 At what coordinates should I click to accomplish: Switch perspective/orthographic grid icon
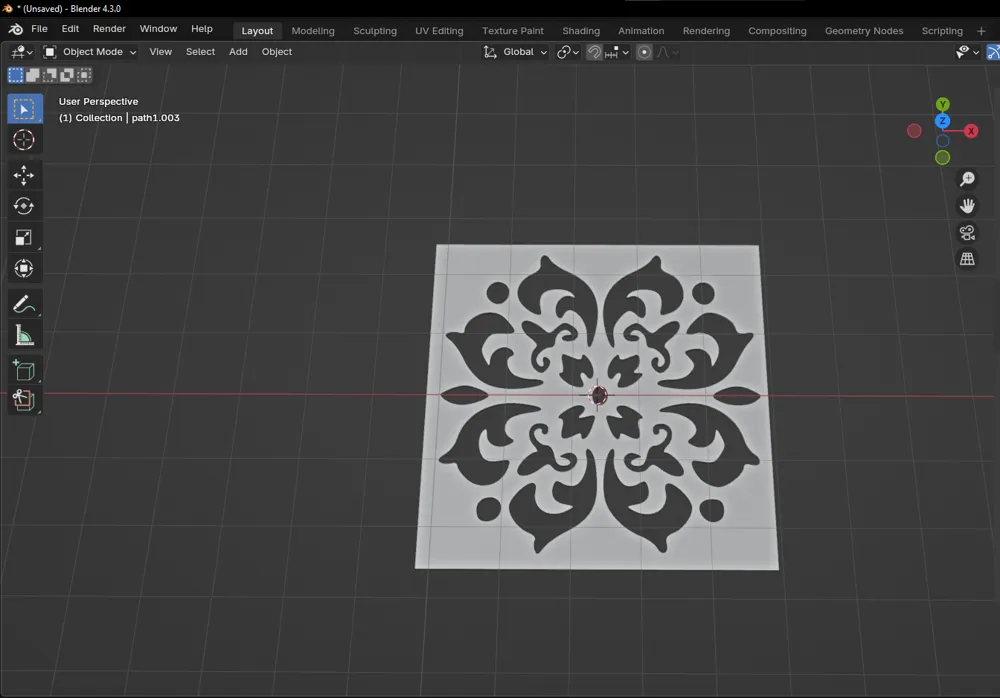pyautogui.click(x=967, y=259)
